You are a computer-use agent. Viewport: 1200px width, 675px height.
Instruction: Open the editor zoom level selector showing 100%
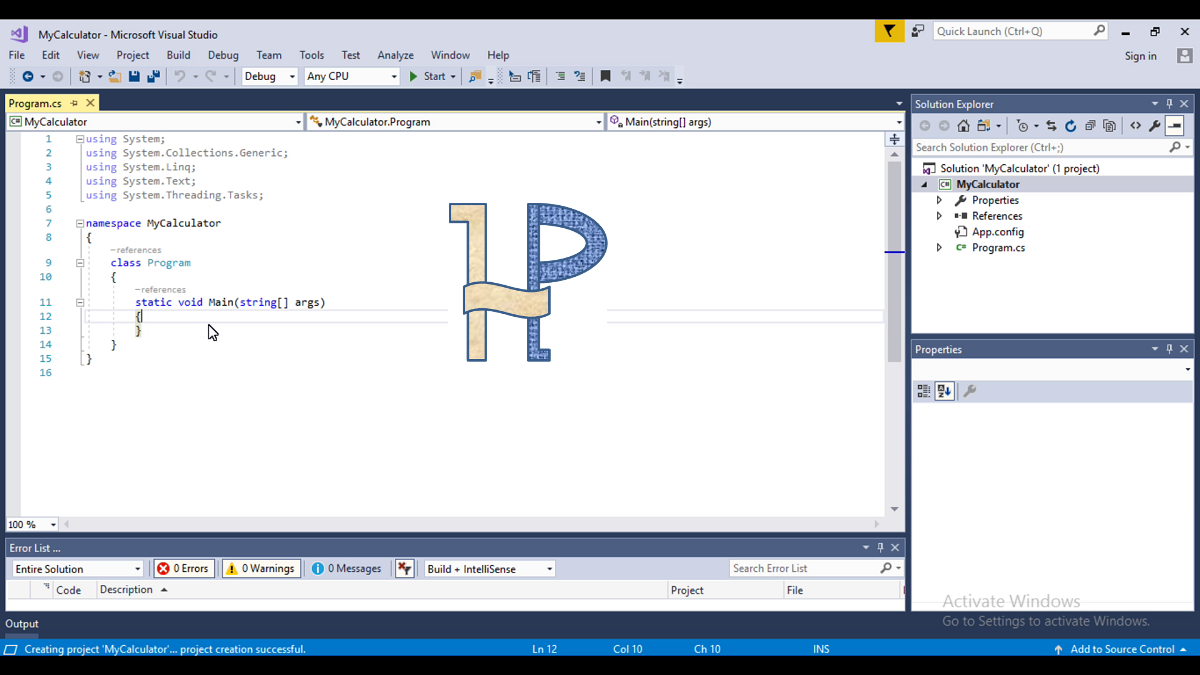coord(30,524)
